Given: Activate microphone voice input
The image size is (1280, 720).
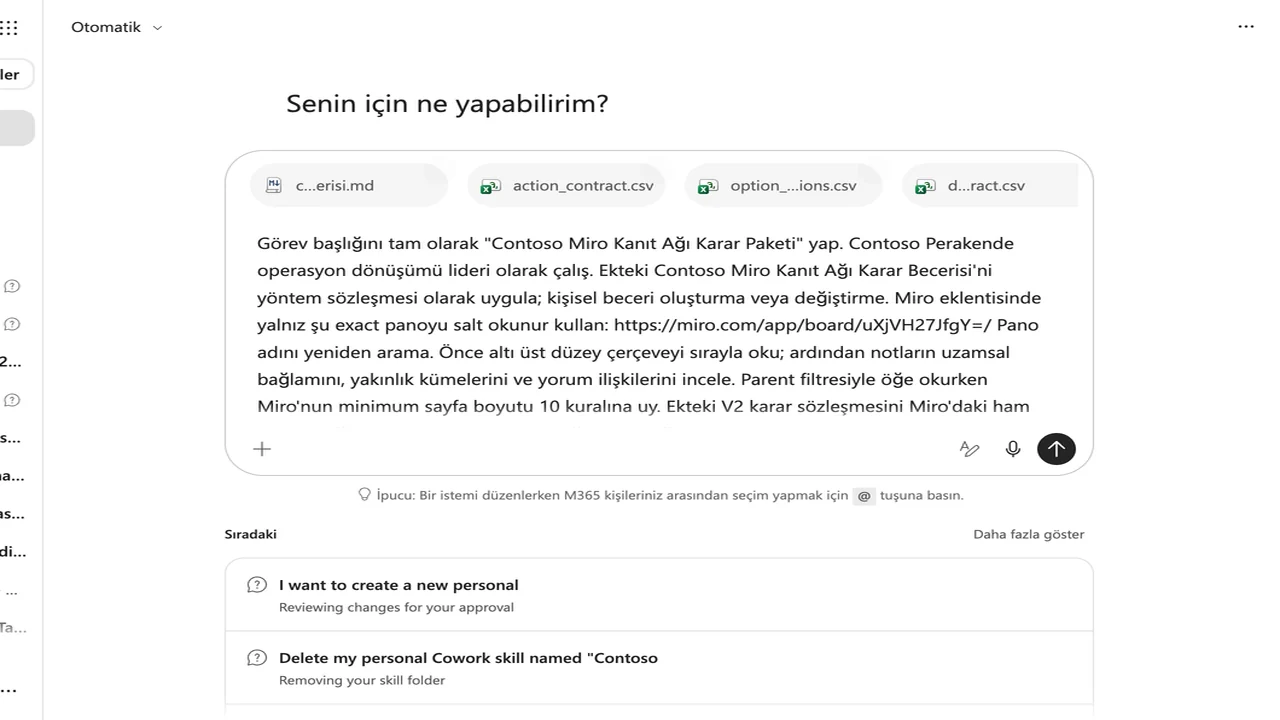Looking at the screenshot, I should click(x=1013, y=449).
